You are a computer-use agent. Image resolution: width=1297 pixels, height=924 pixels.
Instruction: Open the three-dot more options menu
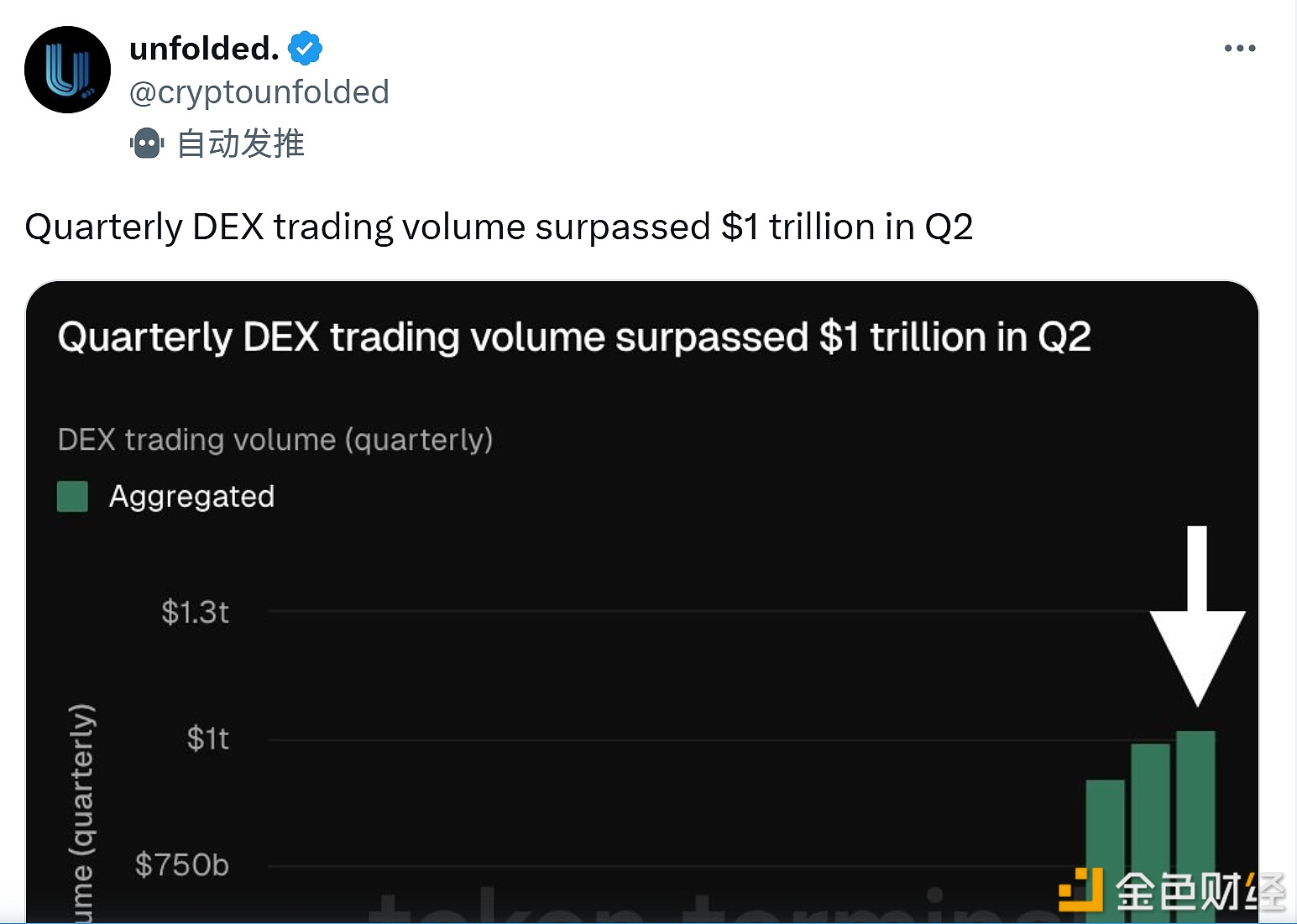[x=1239, y=49]
